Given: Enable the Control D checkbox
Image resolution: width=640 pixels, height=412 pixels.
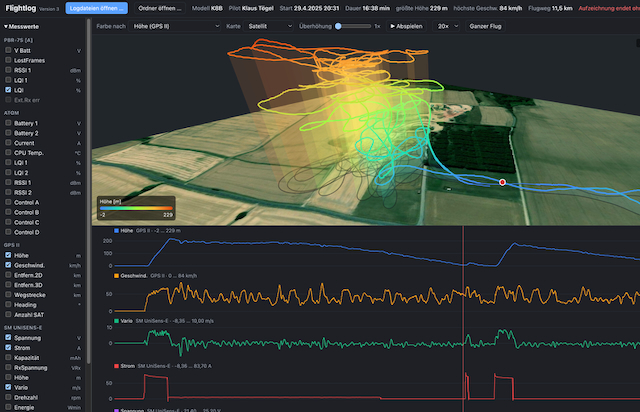Looking at the screenshot, I should coord(8,232).
